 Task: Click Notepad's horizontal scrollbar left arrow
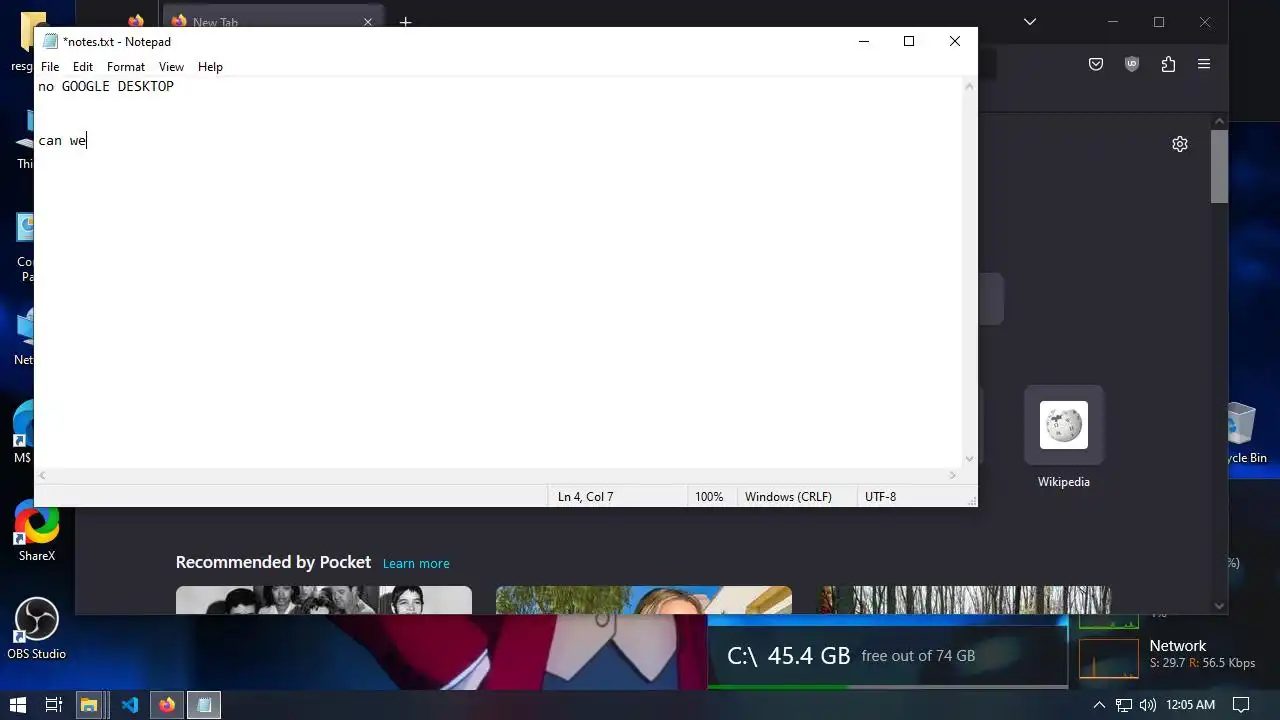43,476
